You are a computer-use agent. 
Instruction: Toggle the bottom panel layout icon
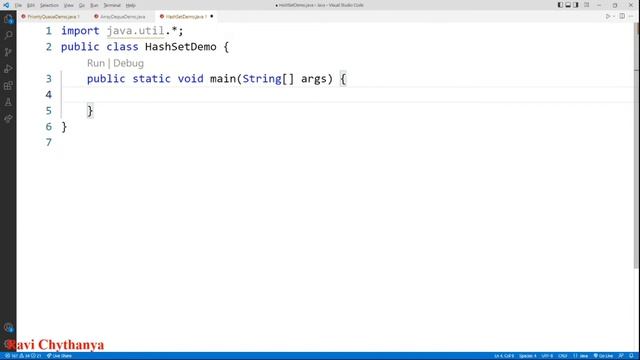pos(568,5)
